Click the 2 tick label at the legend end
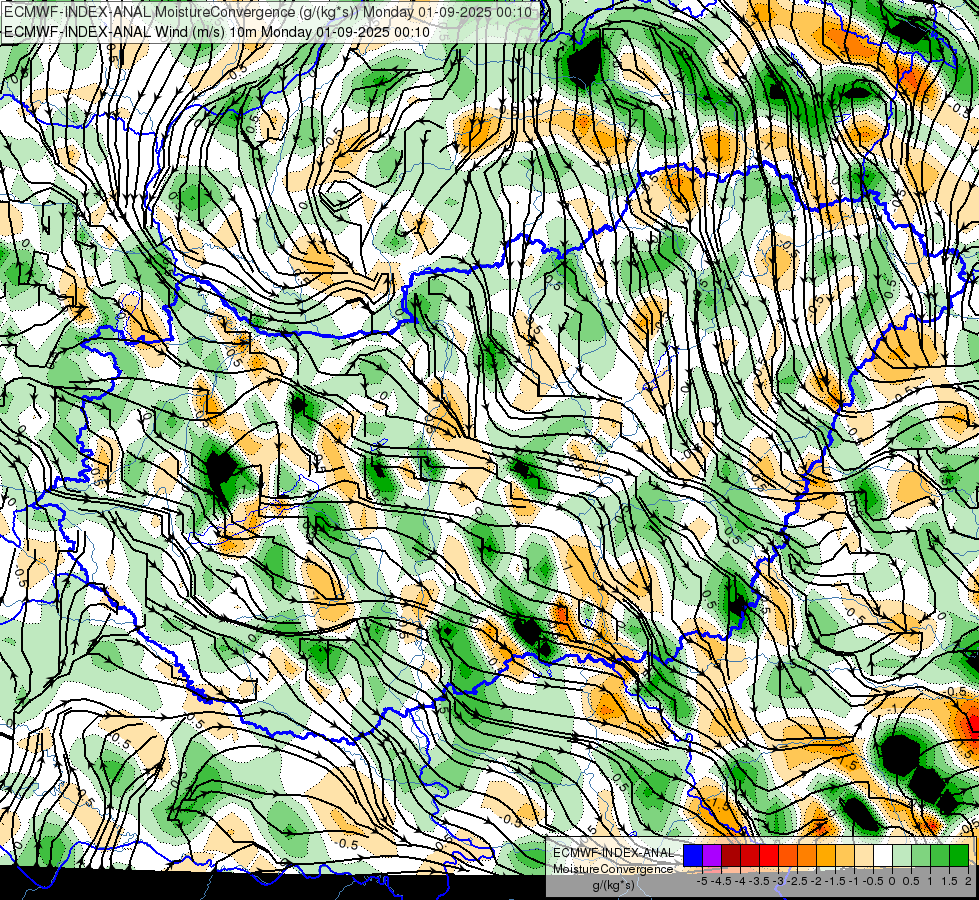 (x=968, y=881)
